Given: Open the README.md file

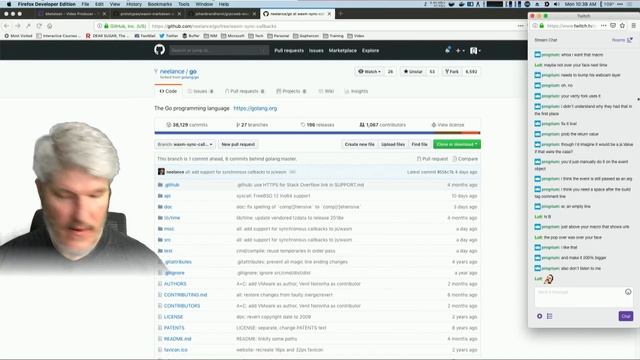Looking at the screenshot, I should click(178, 339).
